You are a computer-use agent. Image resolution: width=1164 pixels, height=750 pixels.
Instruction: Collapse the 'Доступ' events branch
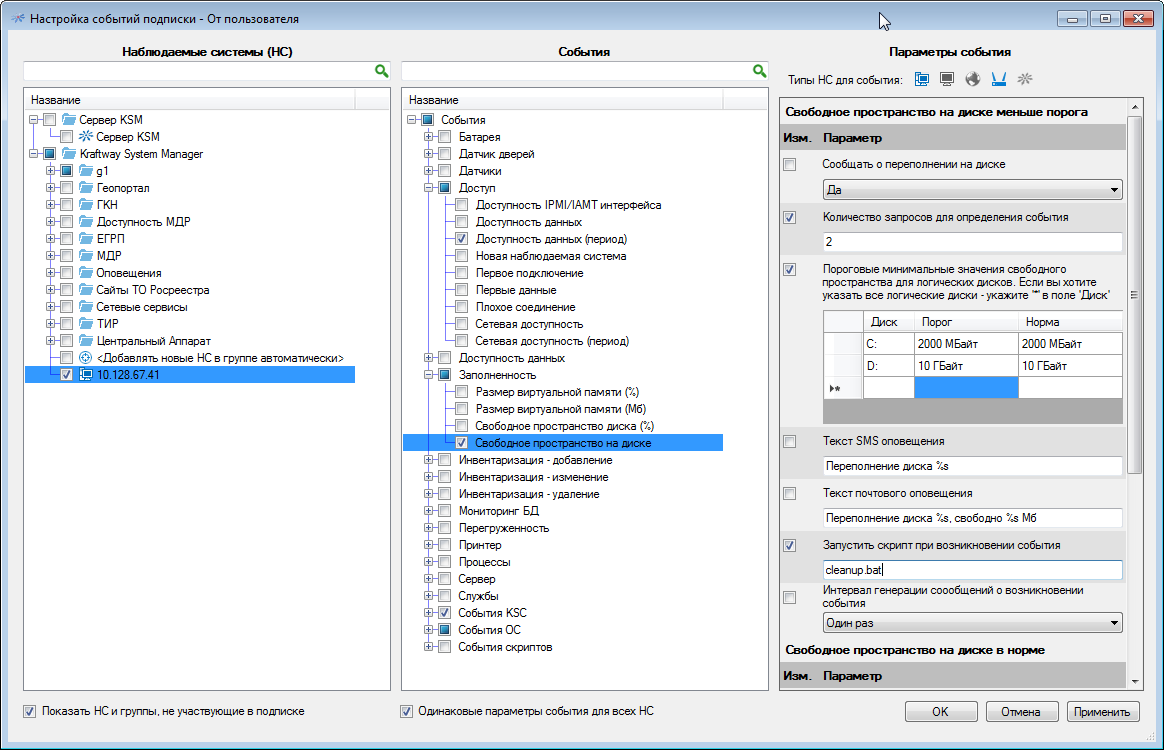tap(430, 187)
